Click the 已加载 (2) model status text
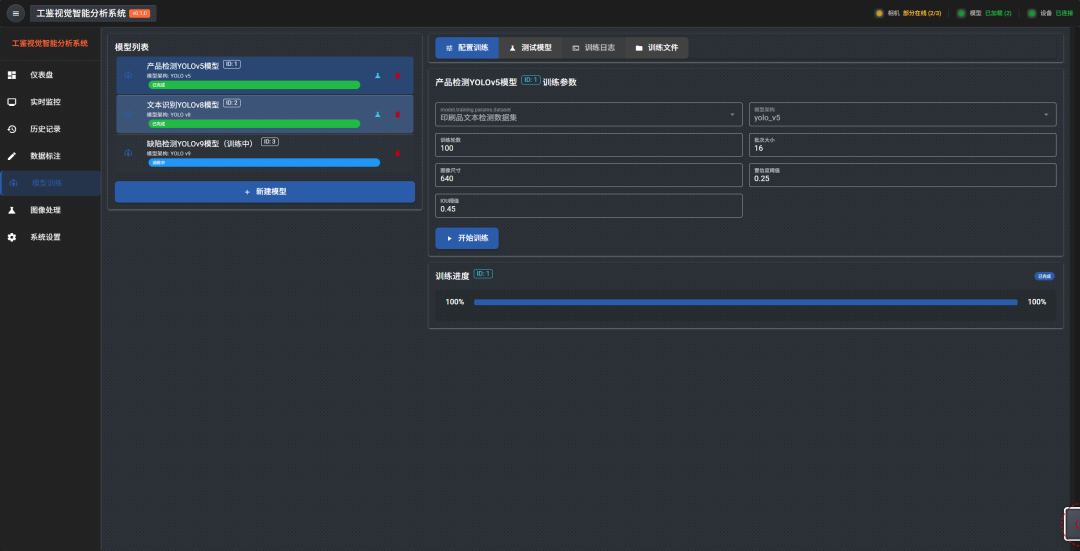The height and width of the screenshot is (551, 1080). pyautogui.click(x=998, y=13)
